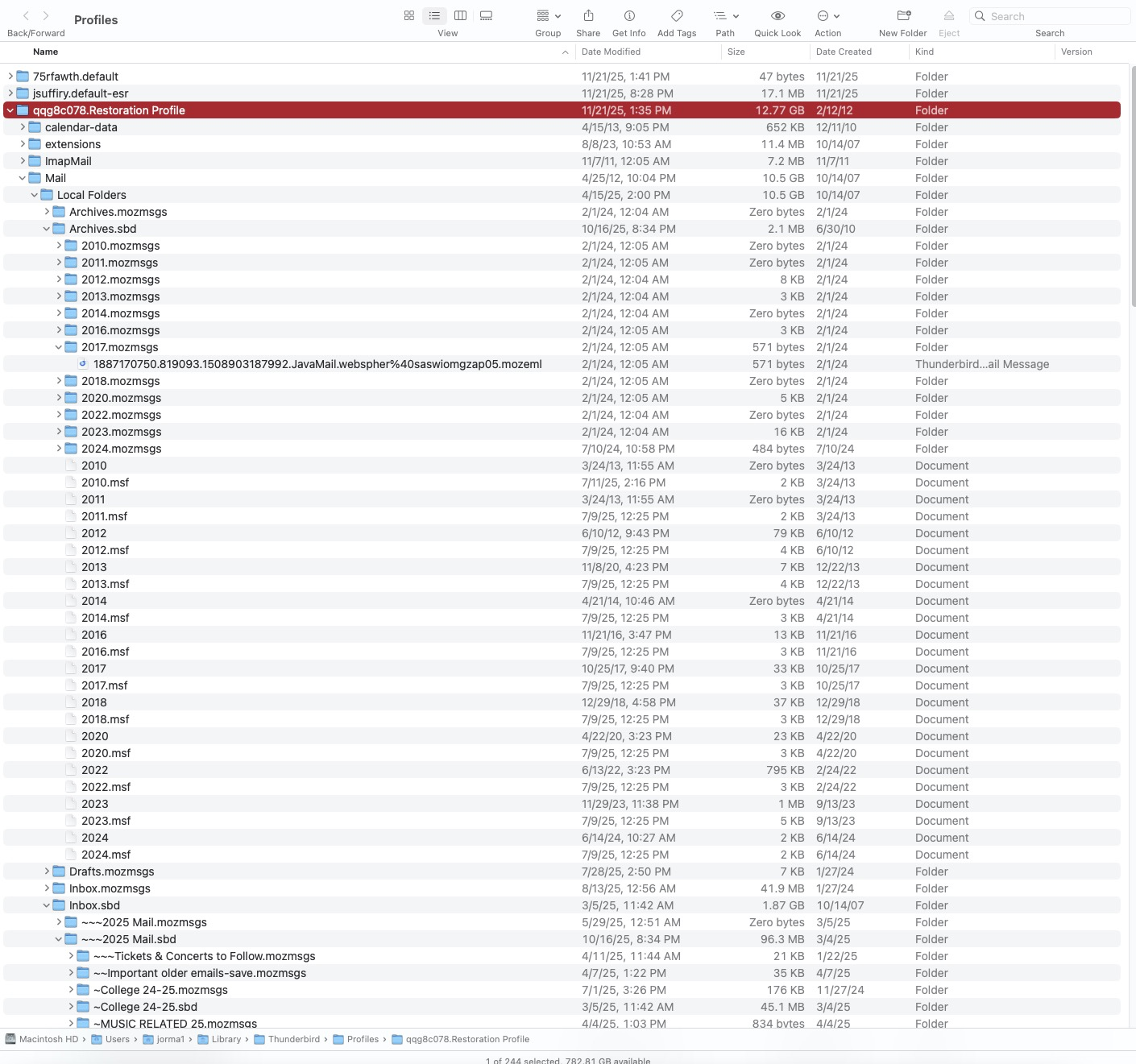Click qqg8c078.Restoration Profile in path bar

point(460,1039)
